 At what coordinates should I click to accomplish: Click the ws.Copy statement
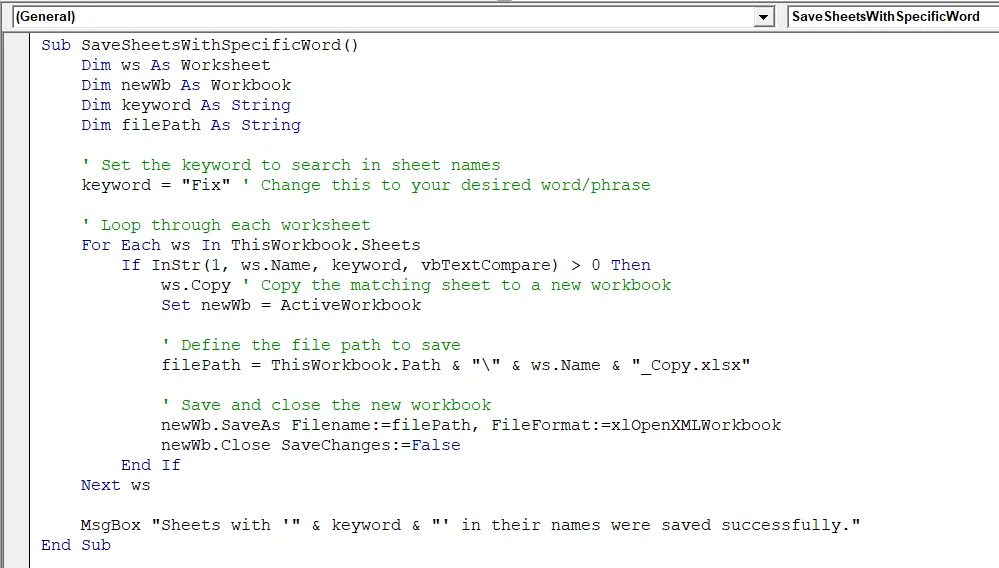point(196,285)
